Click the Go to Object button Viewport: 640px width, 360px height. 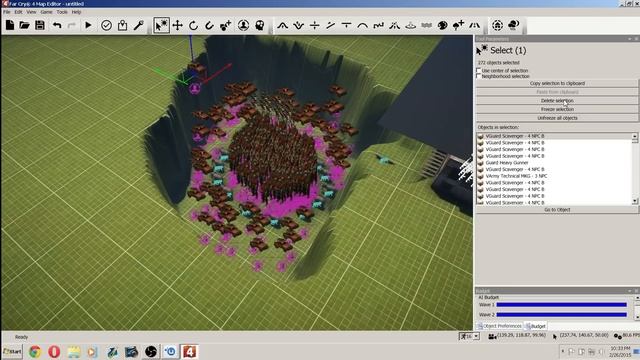[557, 210]
